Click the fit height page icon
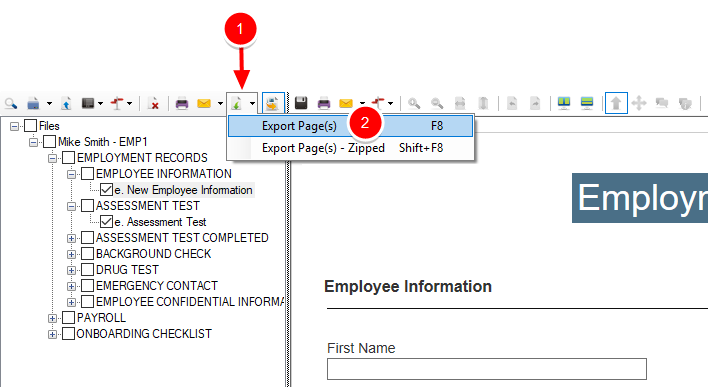708x387 pixels. click(x=483, y=103)
